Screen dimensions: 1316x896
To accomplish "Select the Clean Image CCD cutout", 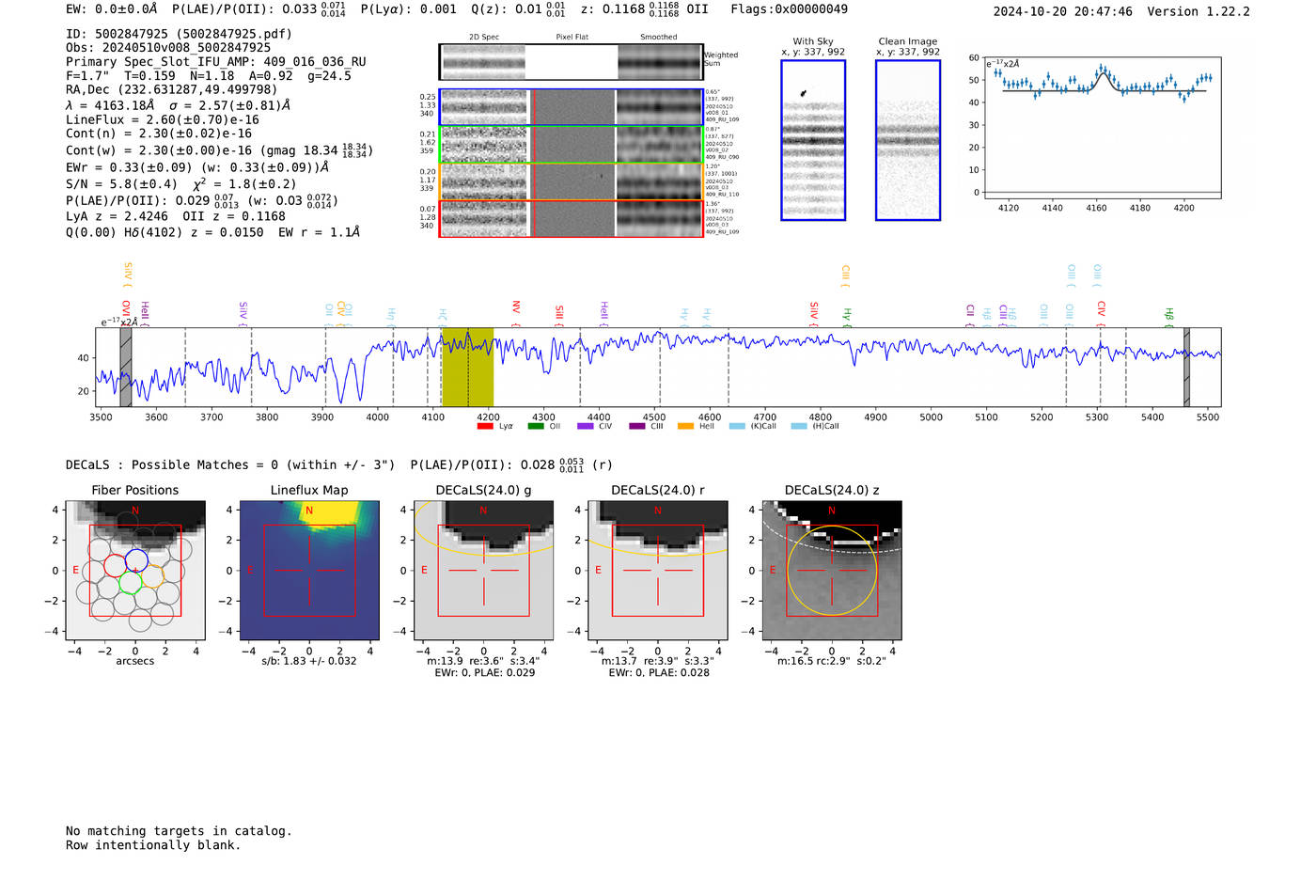I will (908, 140).
